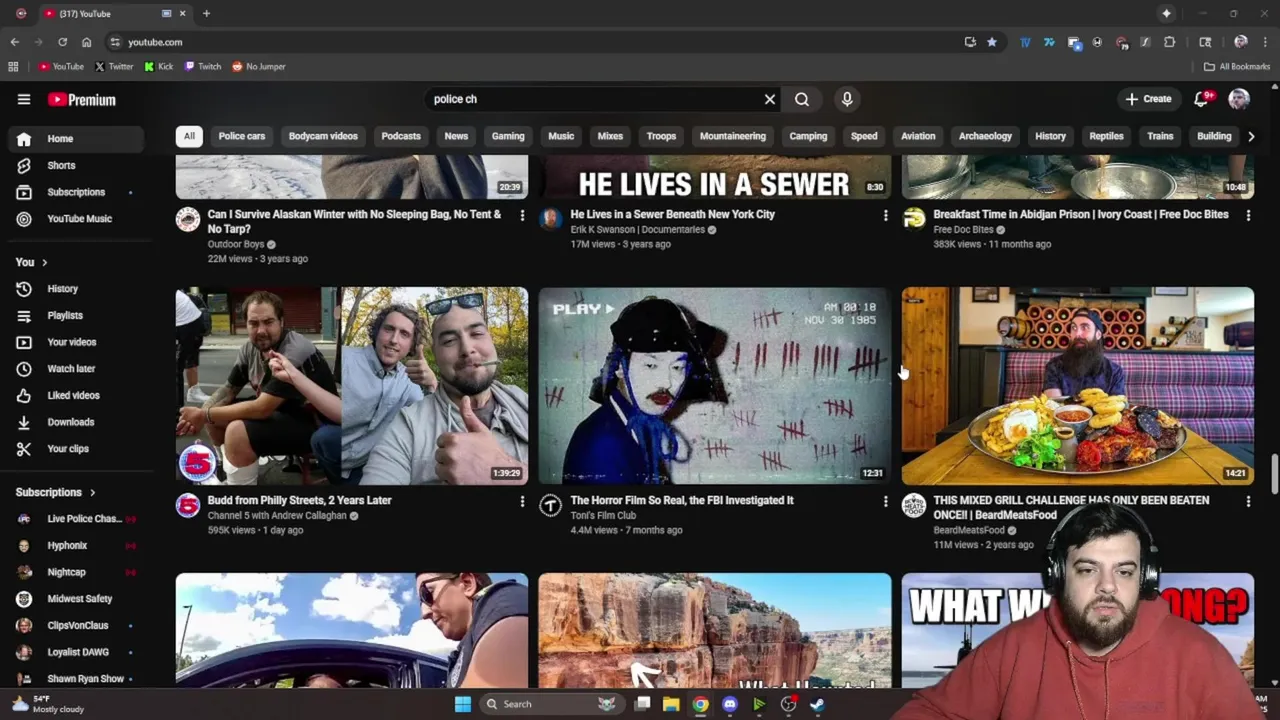Image resolution: width=1280 pixels, height=720 pixels.
Task: Open the Outdoor Boys channel link
Action: 236,244
